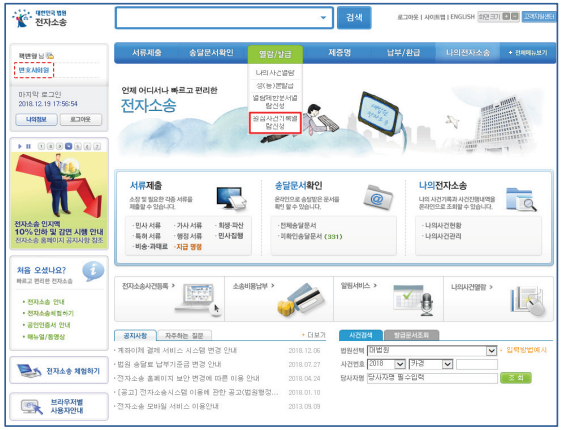This screenshot has height=430, width=565.
Task: Open 민사집행 submission link
Action: [x=230, y=236]
